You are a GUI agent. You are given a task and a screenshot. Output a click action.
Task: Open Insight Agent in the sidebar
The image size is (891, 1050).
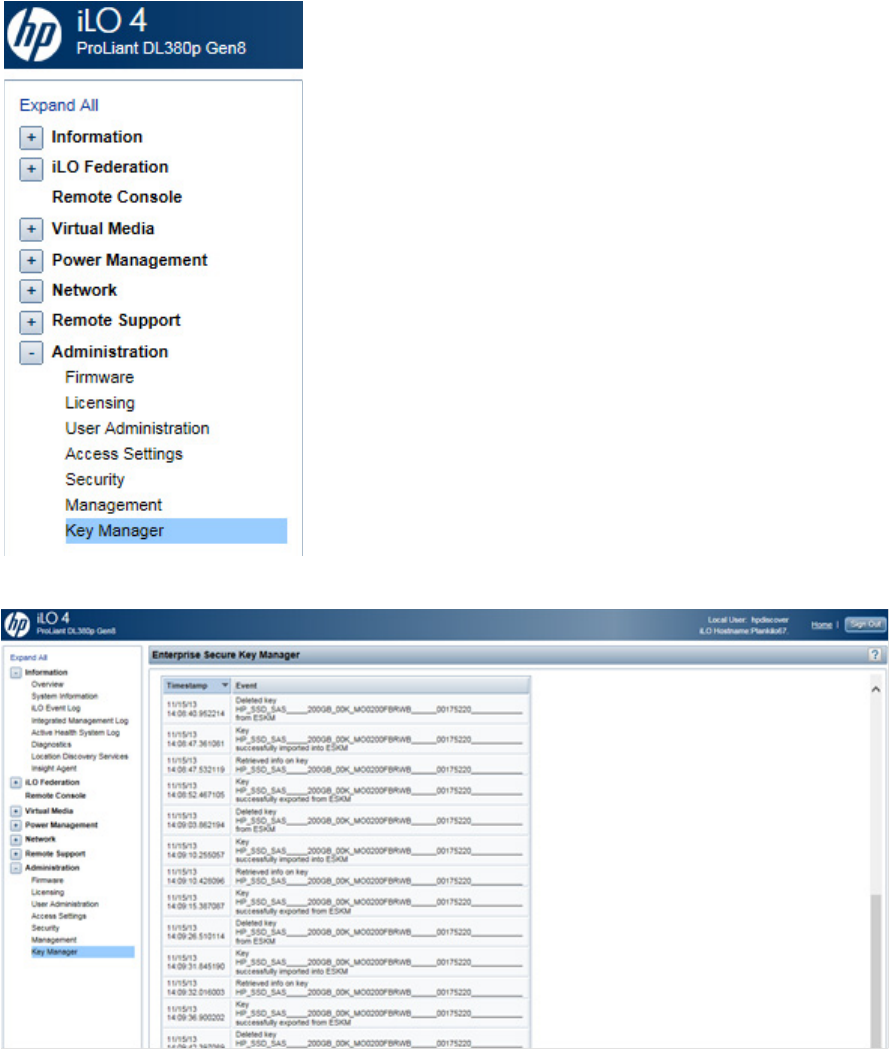coord(54,769)
